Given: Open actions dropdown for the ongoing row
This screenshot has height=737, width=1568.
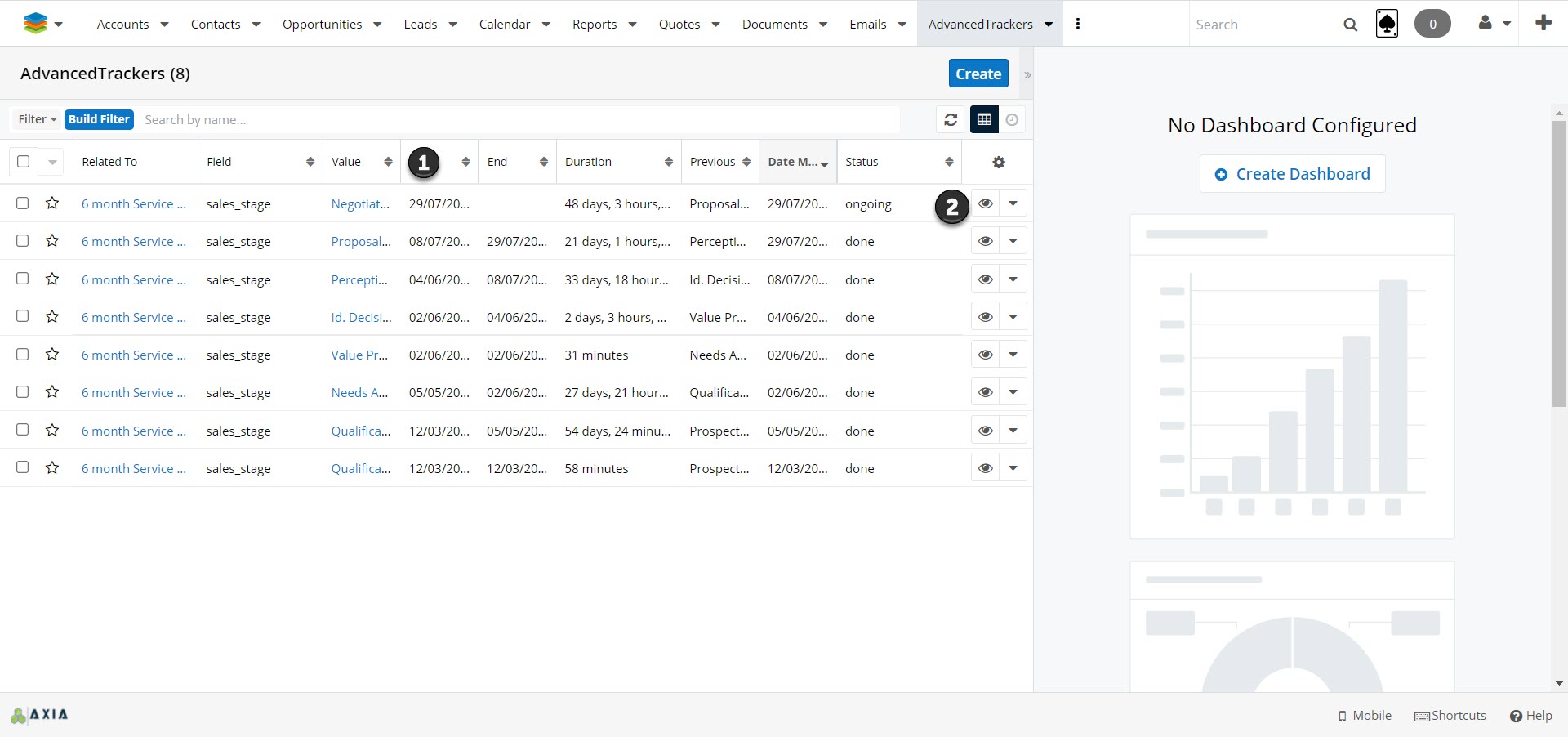Looking at the screenshot, I should pos(1013,203).
